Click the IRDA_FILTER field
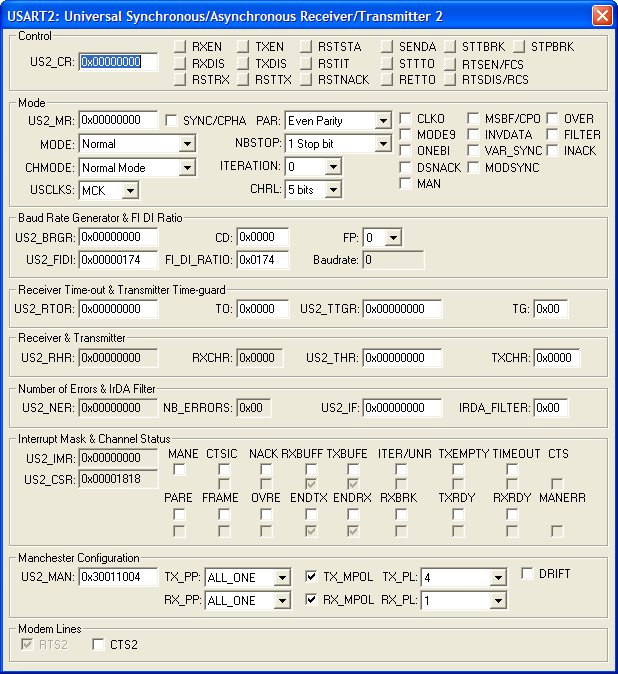Viewport: 618px width, 674px height. [551, 407]
